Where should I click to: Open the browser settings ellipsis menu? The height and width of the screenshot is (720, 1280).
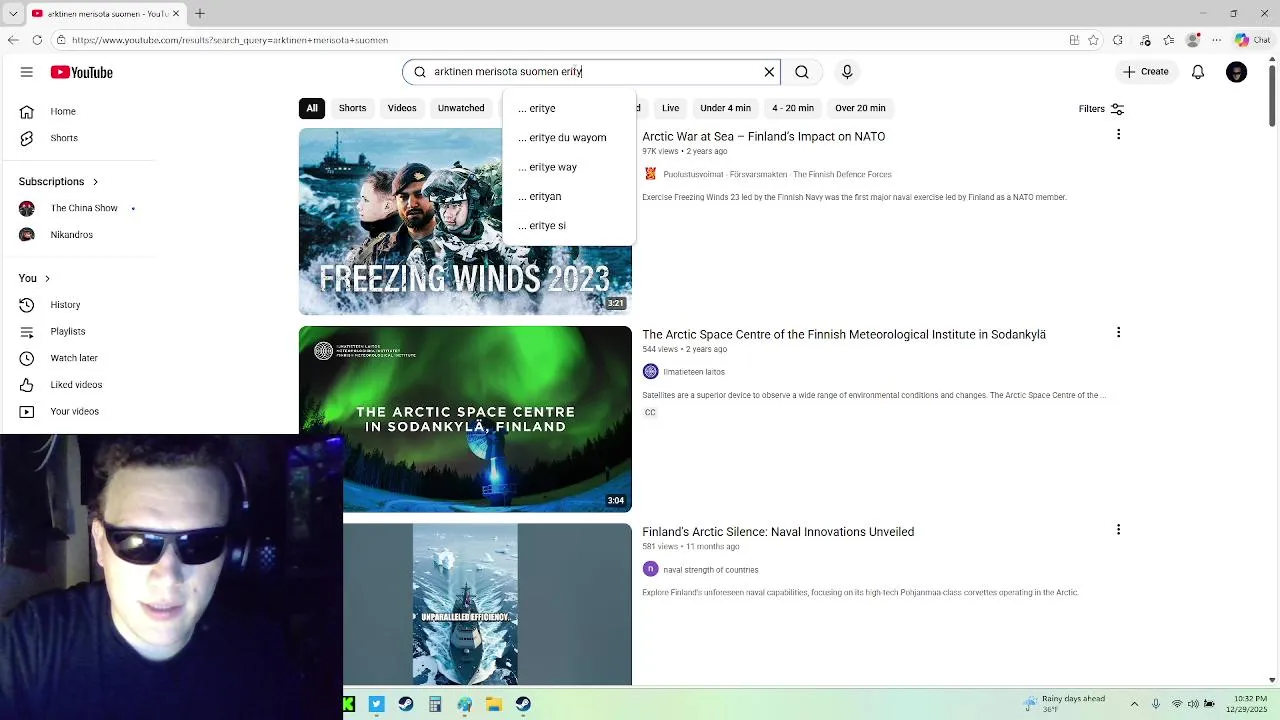pos(1216,40)
